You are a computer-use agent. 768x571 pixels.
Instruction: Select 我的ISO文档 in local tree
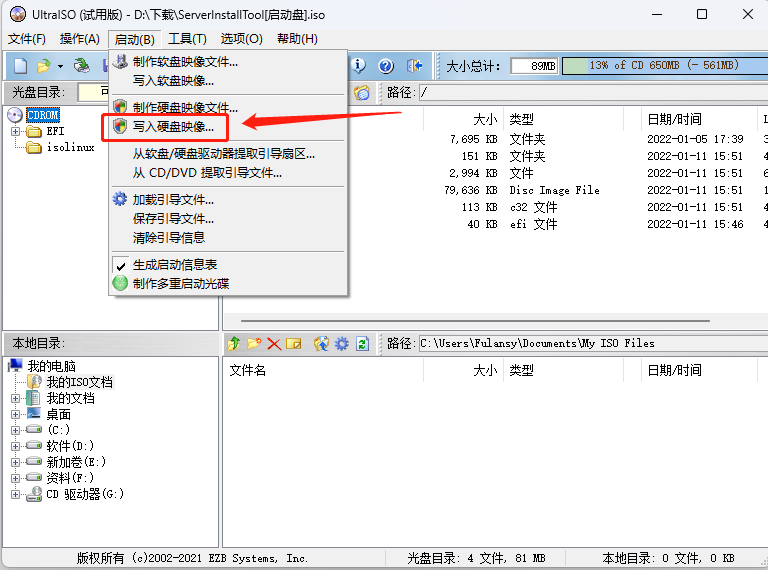80,382
